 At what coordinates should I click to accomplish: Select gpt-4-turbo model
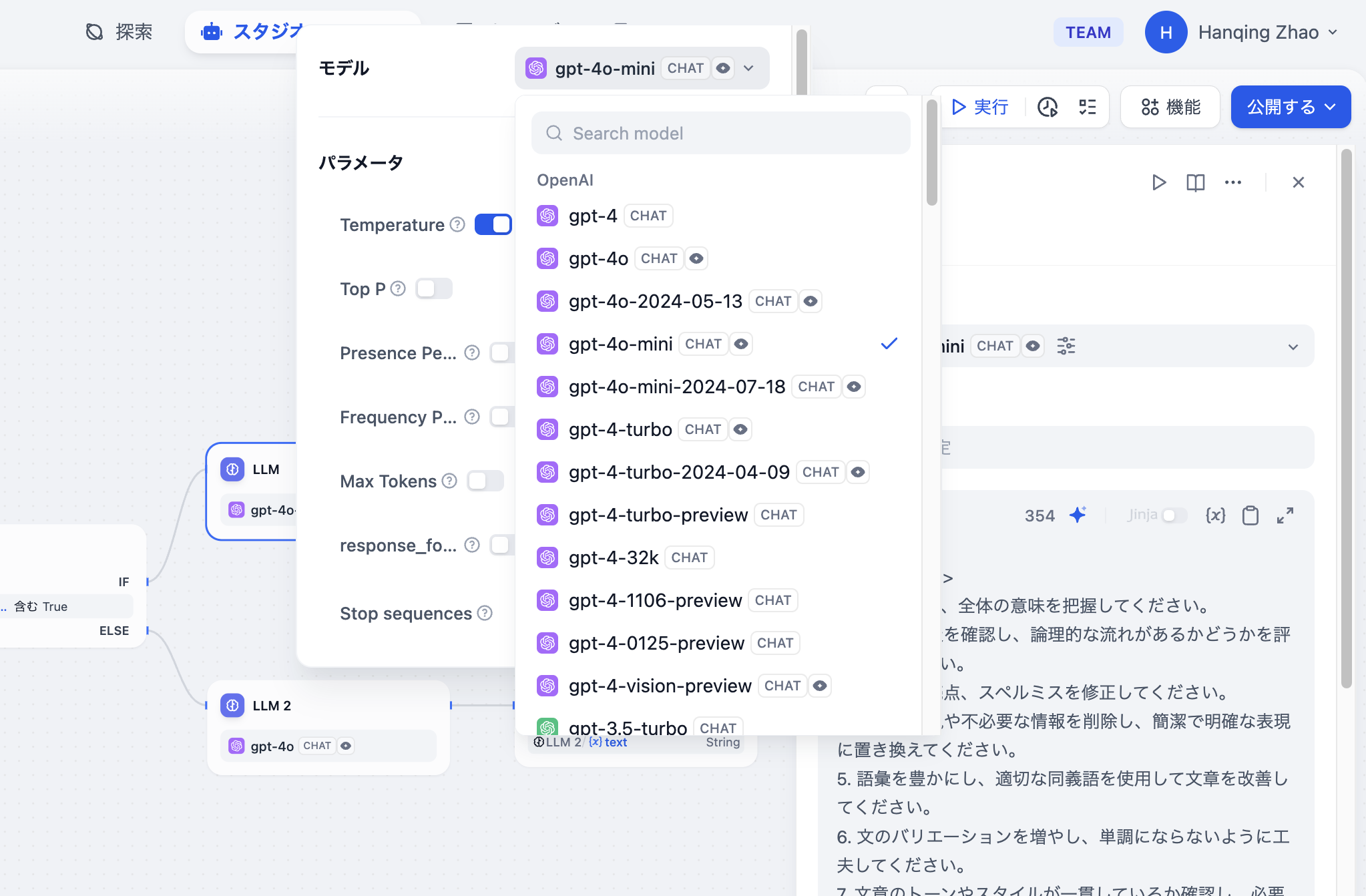pyautogui.click(x=718, y=429)
